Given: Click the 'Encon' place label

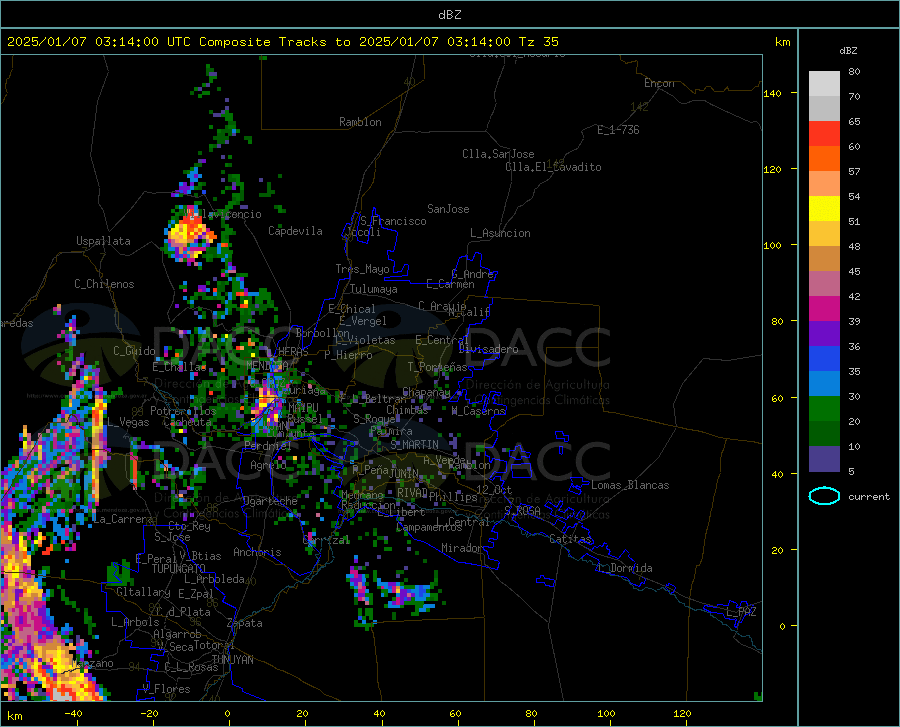Looking at the screenshot, I should (x=659, y=83).
